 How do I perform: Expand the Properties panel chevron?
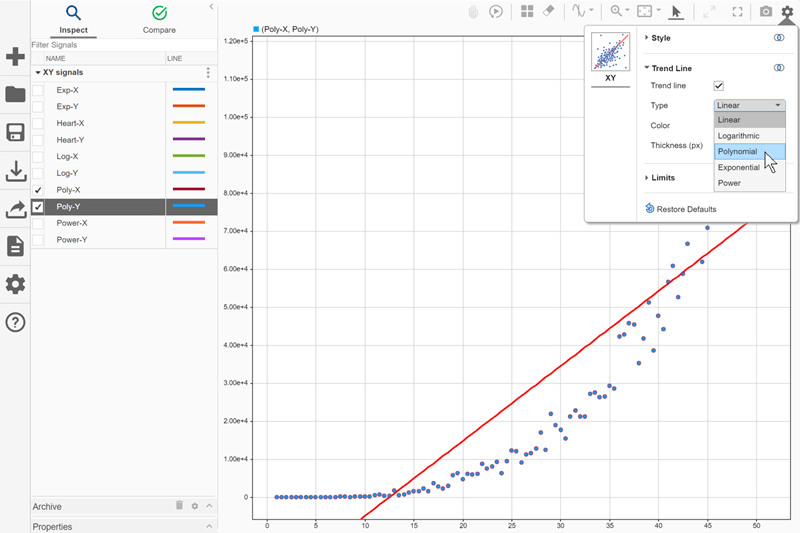click(x=209, y=526)
